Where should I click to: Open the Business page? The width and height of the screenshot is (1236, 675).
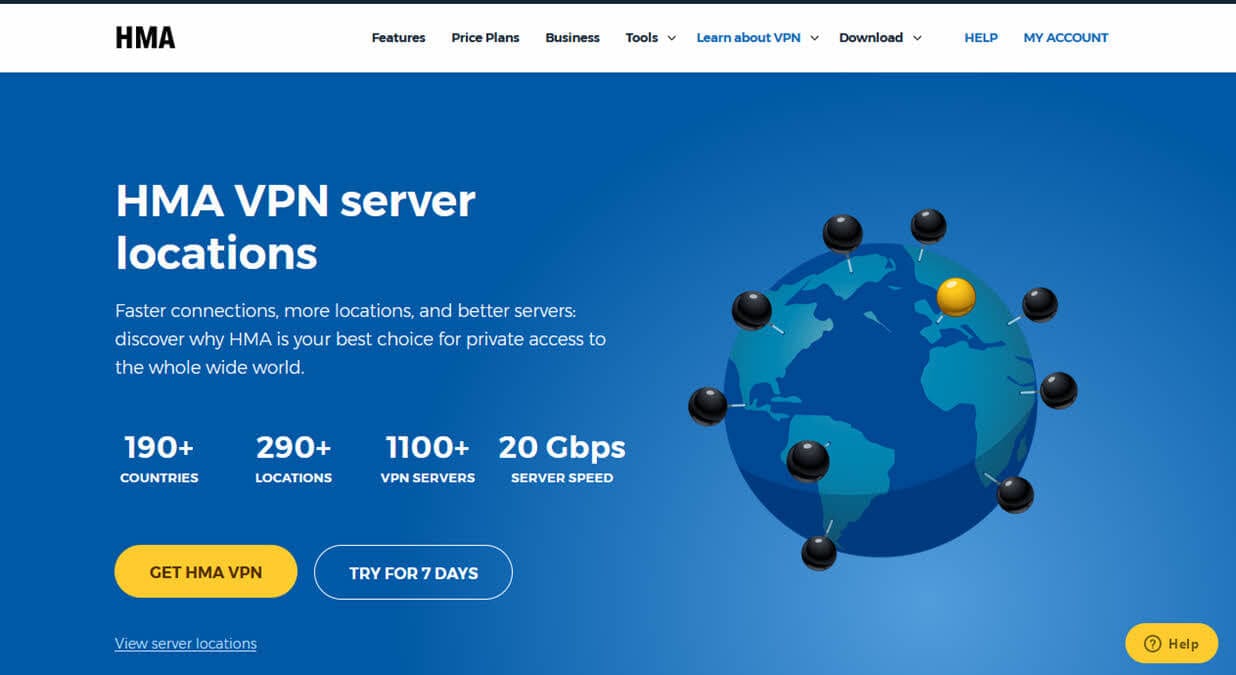(572, 38)
